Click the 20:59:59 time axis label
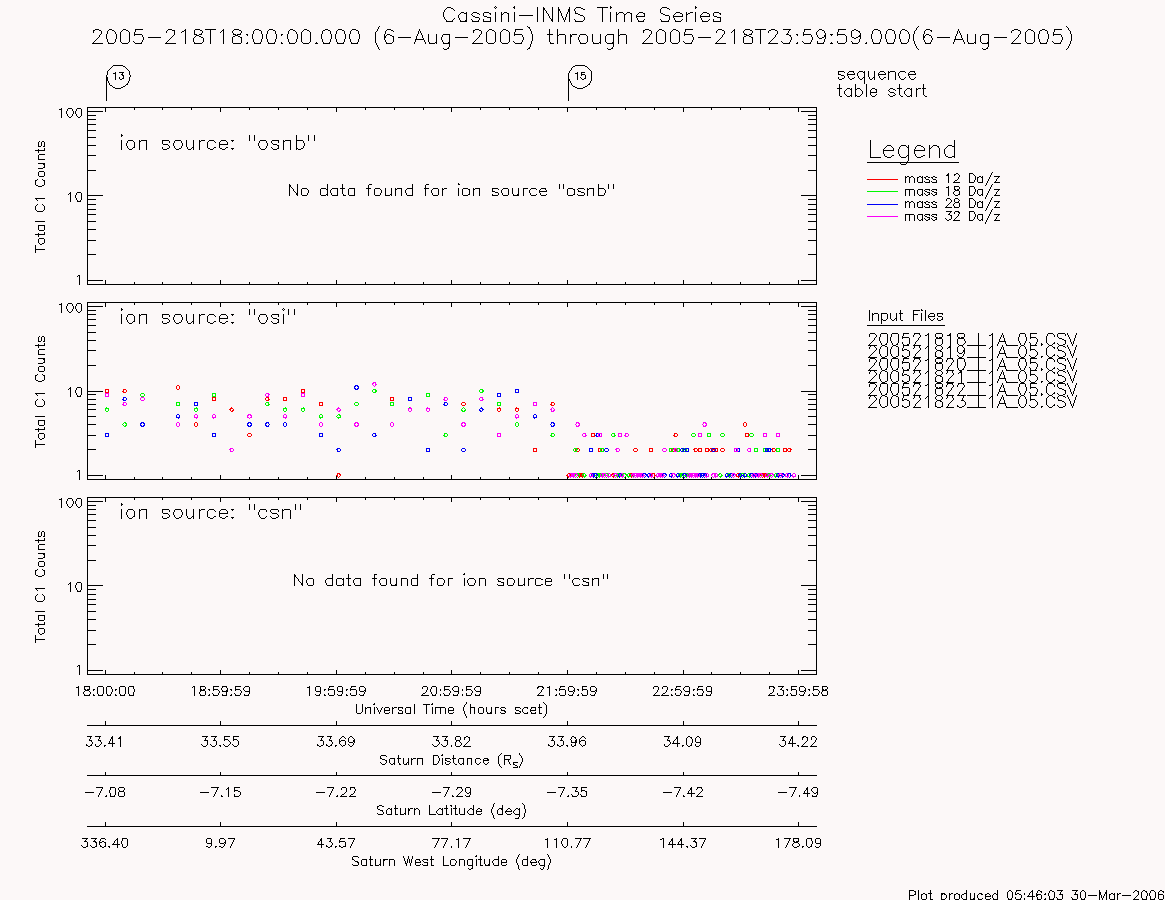 [451, 691]
